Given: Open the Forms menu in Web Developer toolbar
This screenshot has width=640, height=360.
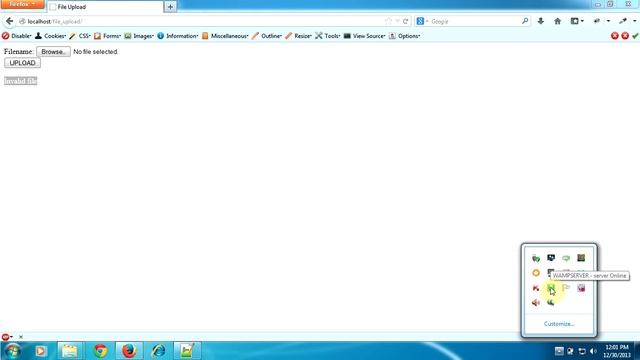Looking at the screenshot, I should coord(107,36).
